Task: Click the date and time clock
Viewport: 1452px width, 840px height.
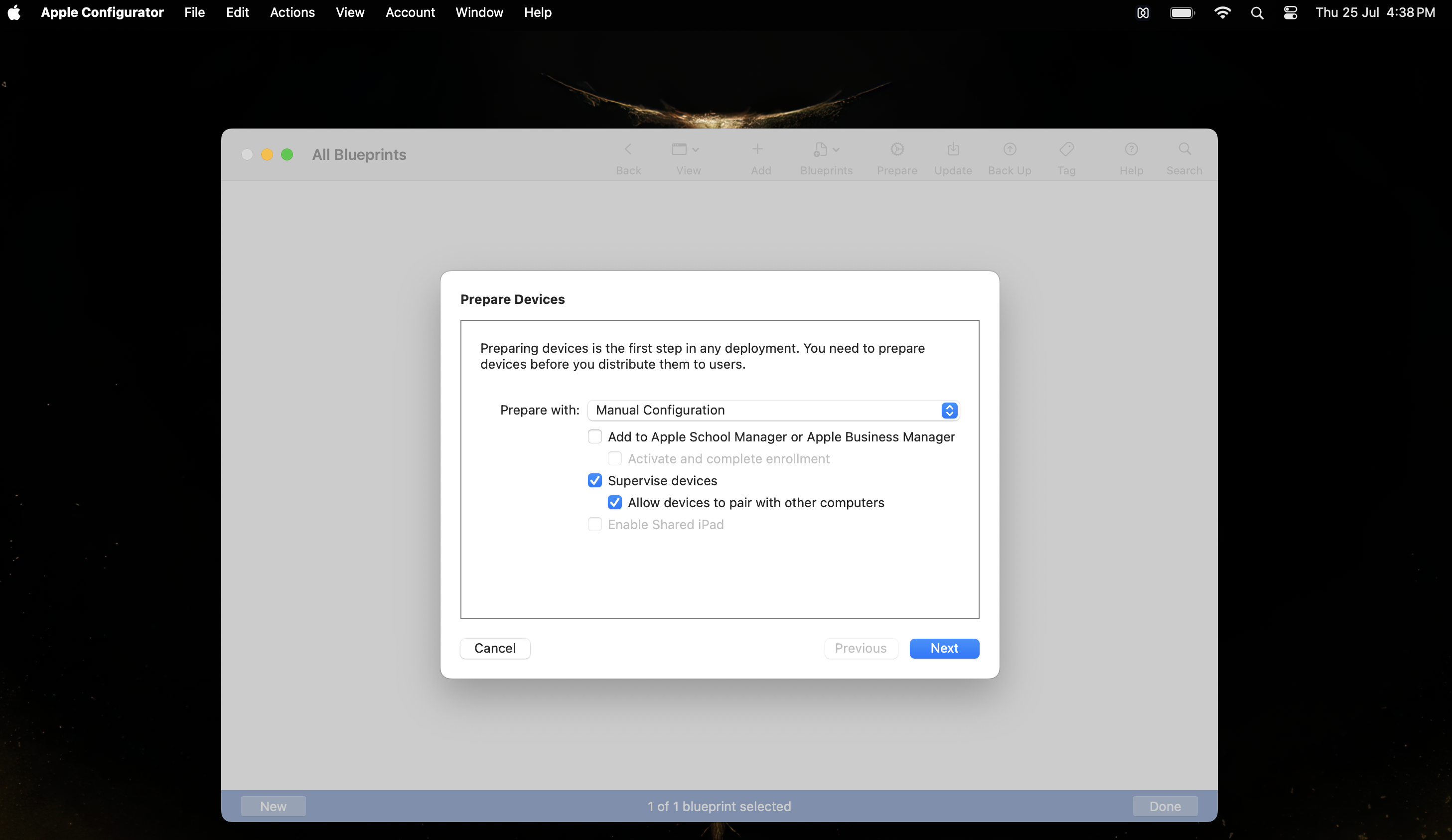Action: pyautogui.click(x=1374, y=12)
